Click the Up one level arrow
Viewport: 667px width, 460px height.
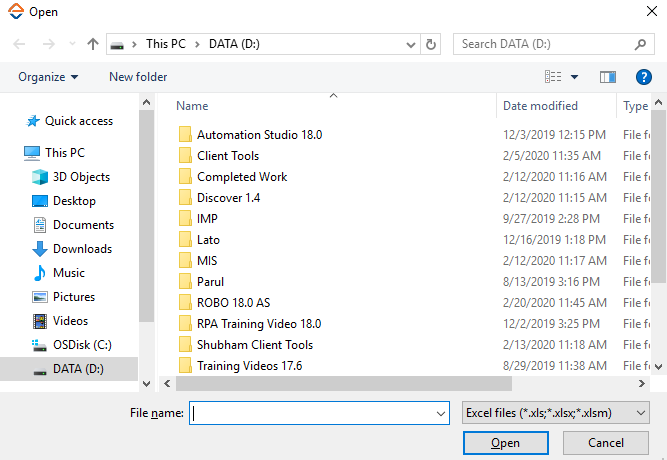point(93,44)
